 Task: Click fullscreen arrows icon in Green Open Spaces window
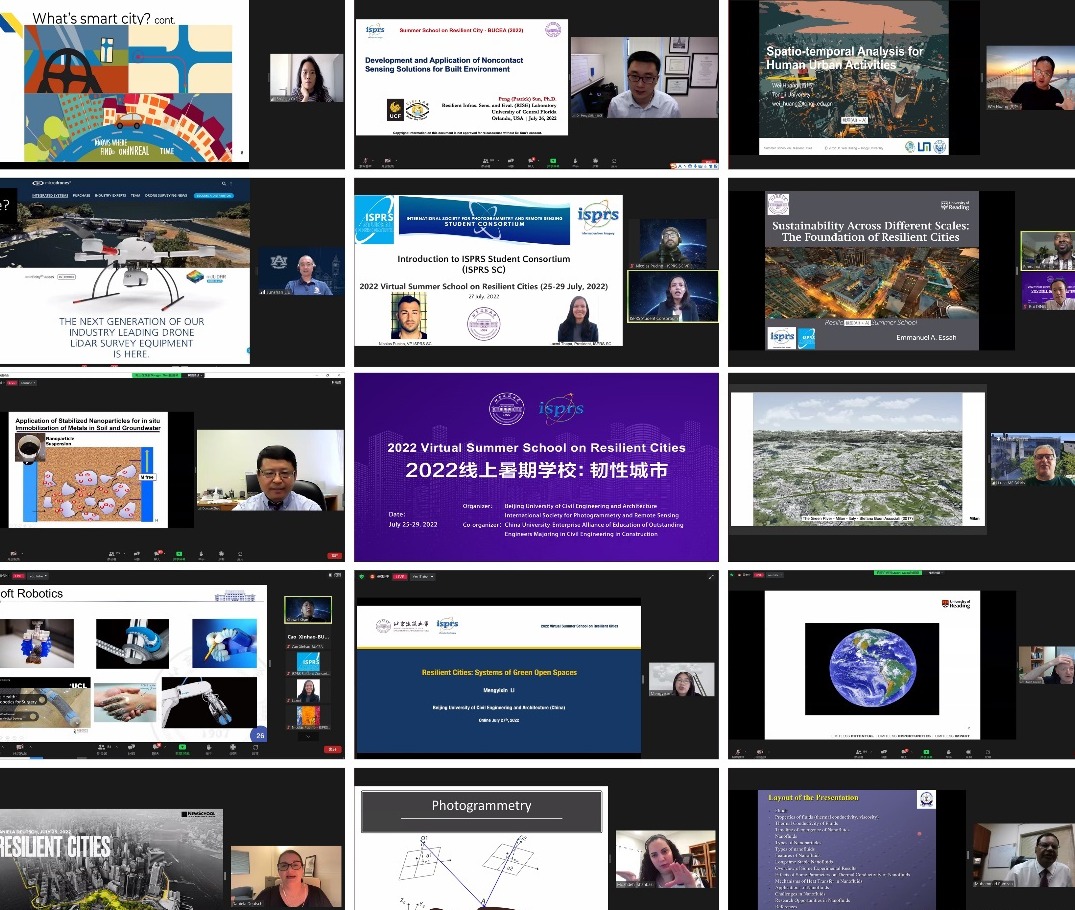point(711,577)
